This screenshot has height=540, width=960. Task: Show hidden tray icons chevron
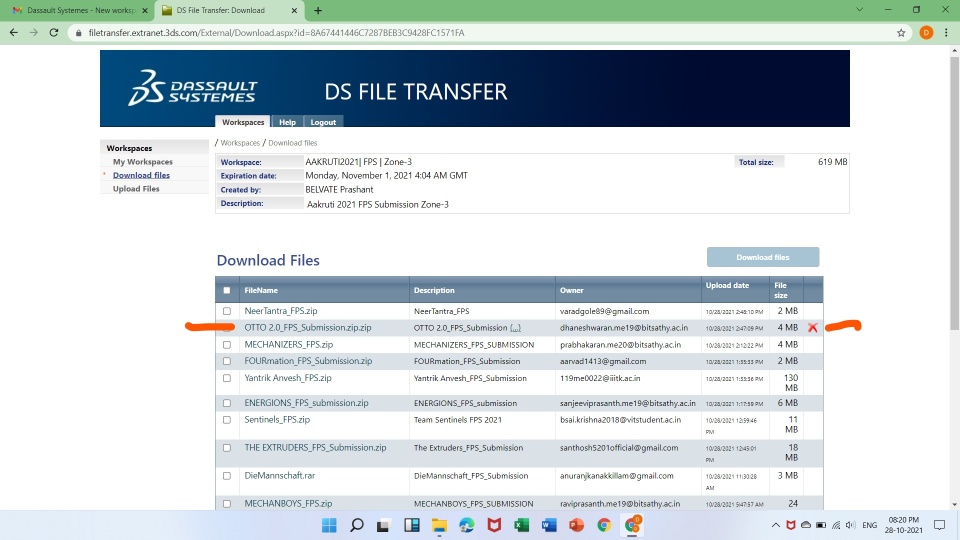[x=775, y=525]
